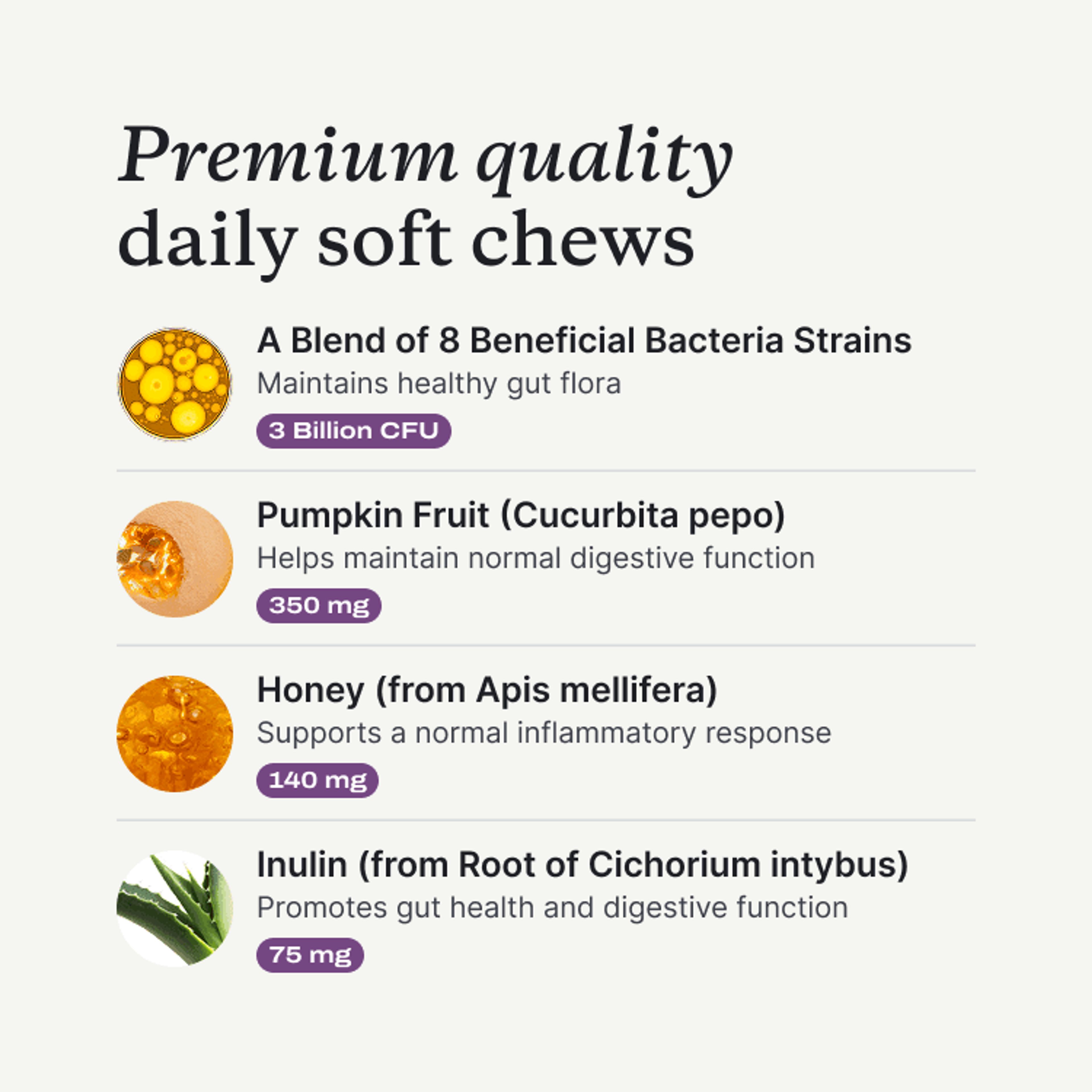Viewport: 1092px width, 1092px height.
Task: Select "Inulin (from Root of Cichorium intybus)" heading
Action: tap(582, 865)
